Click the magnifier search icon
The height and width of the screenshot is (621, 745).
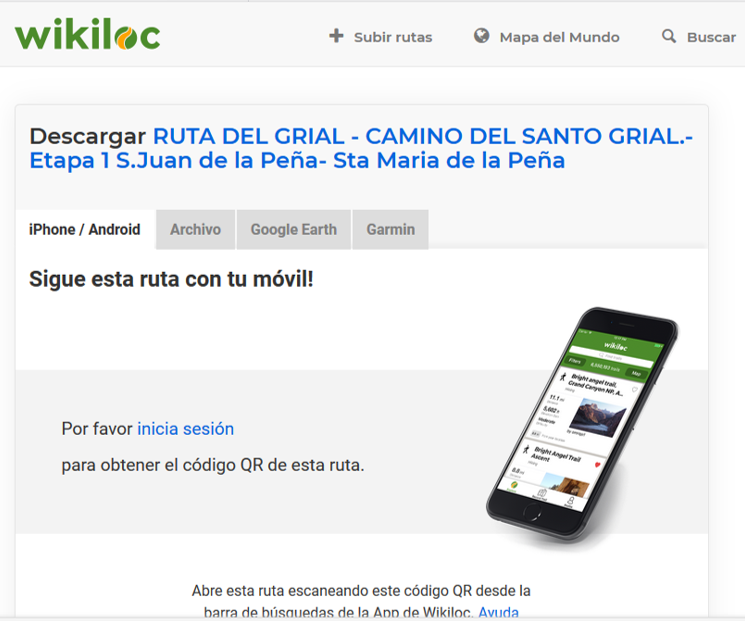pyautogui.click(x=669, y=36)
